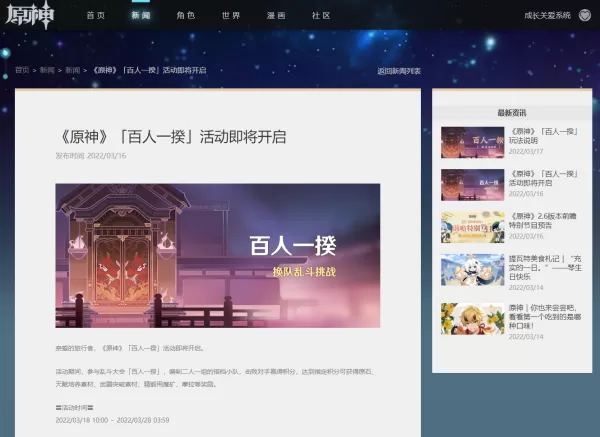Click the 成长关爱系统 link

(x=547, y=15)
